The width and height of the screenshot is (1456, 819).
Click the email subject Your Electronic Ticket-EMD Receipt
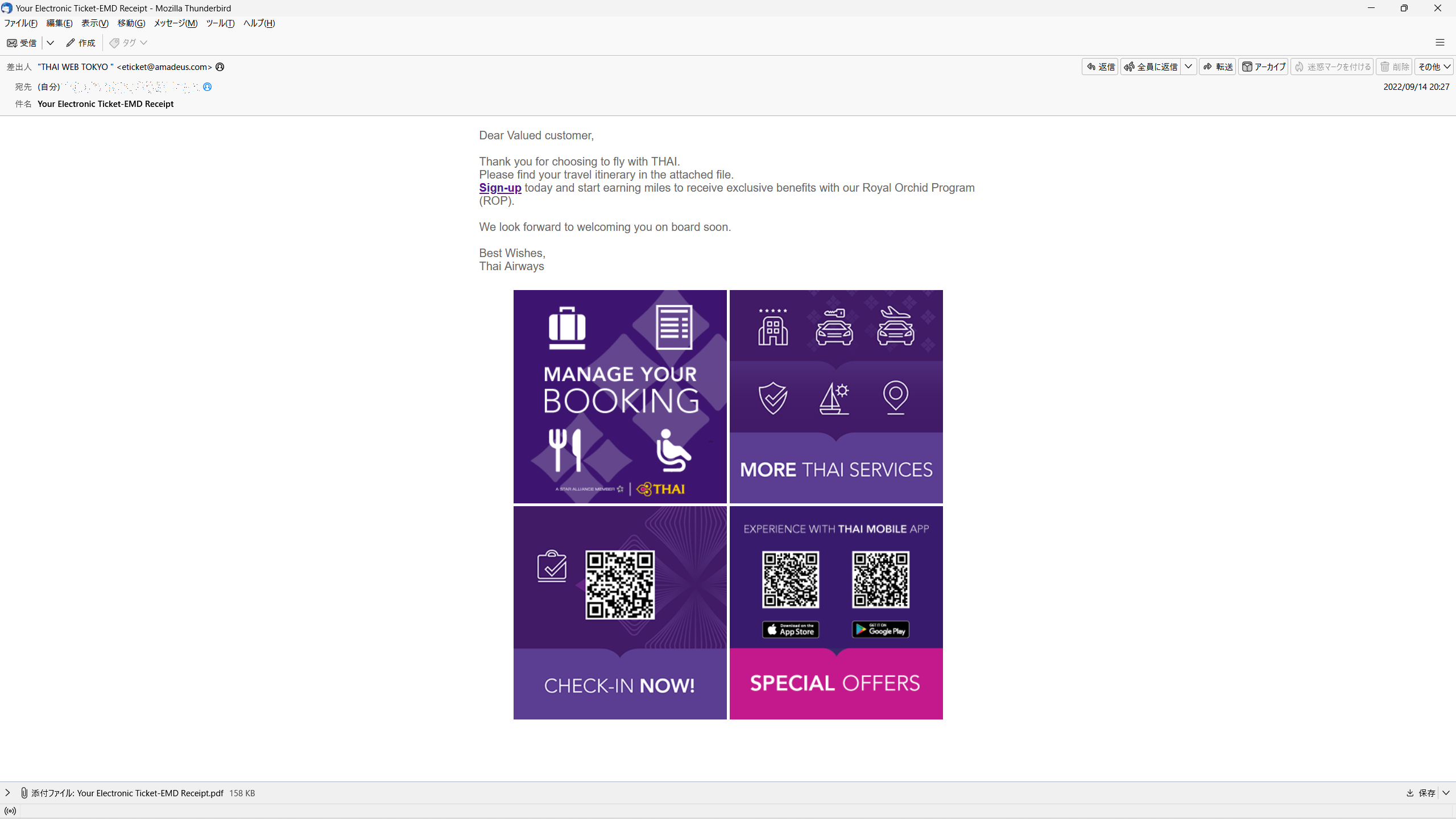click(x=105, y=104)
